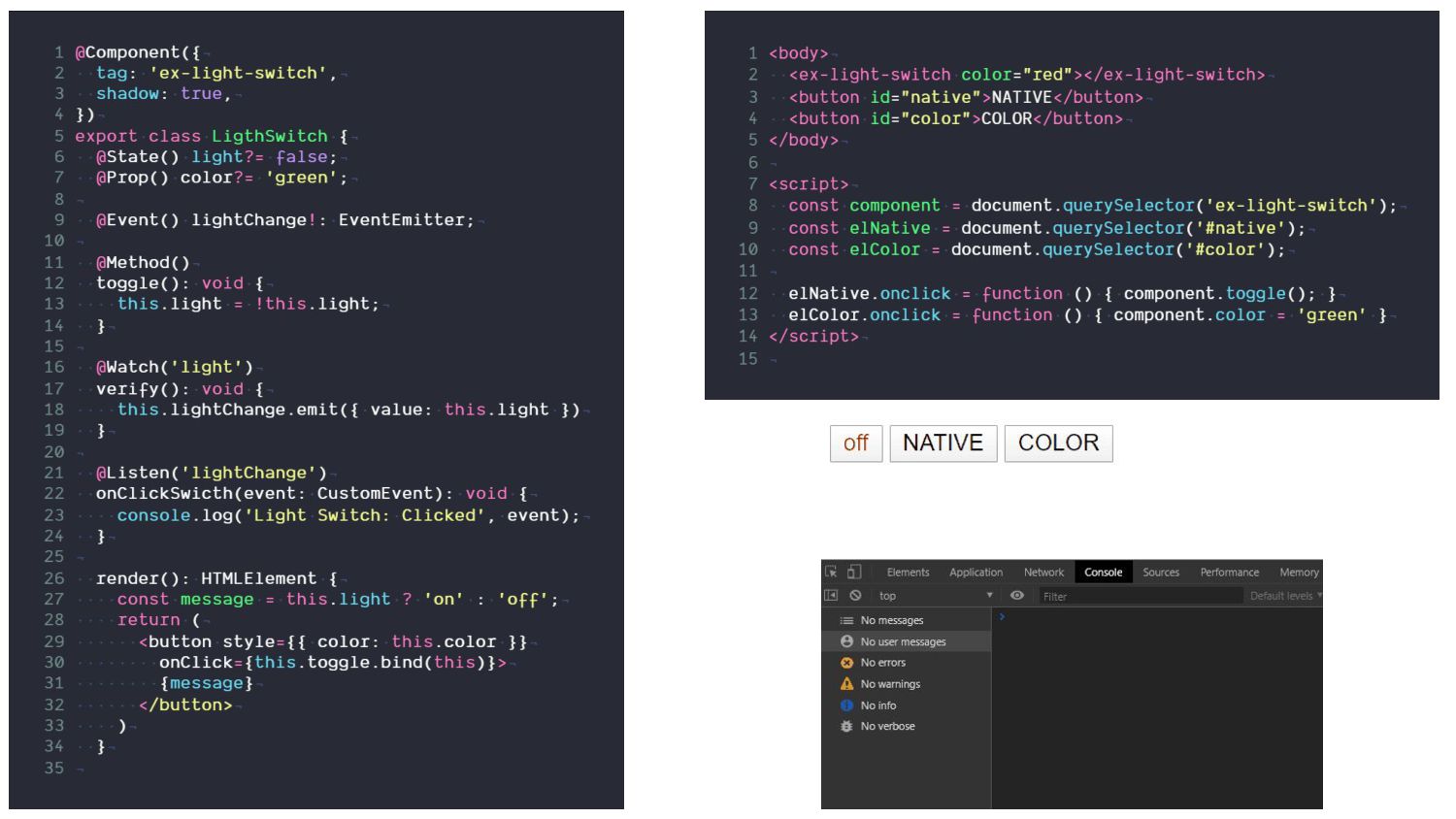Click the '@State() light?= false;' line

(x=216, y=157)
